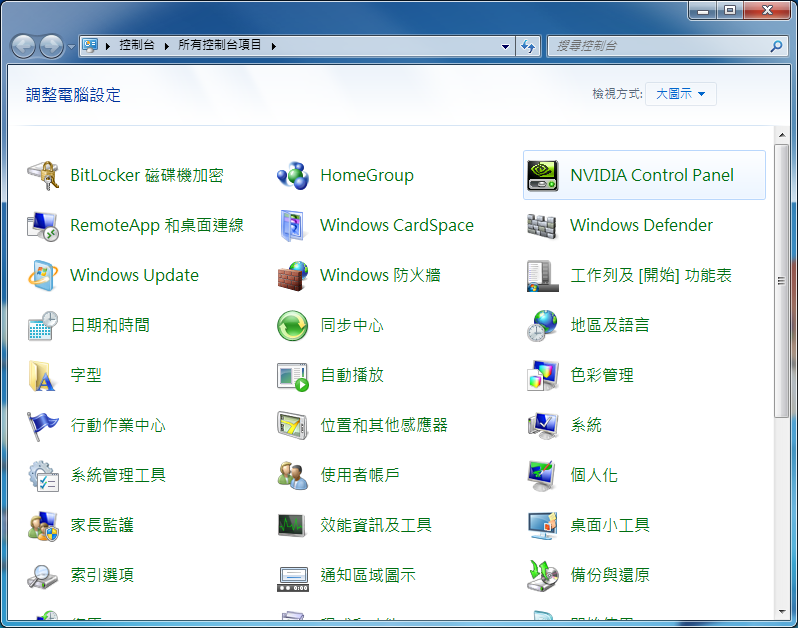The width and height of the screenshot is (798, 628).
Task: Launch Windows Defender via its wall icon
Action: pyautogui.click(x=543, y=226)
